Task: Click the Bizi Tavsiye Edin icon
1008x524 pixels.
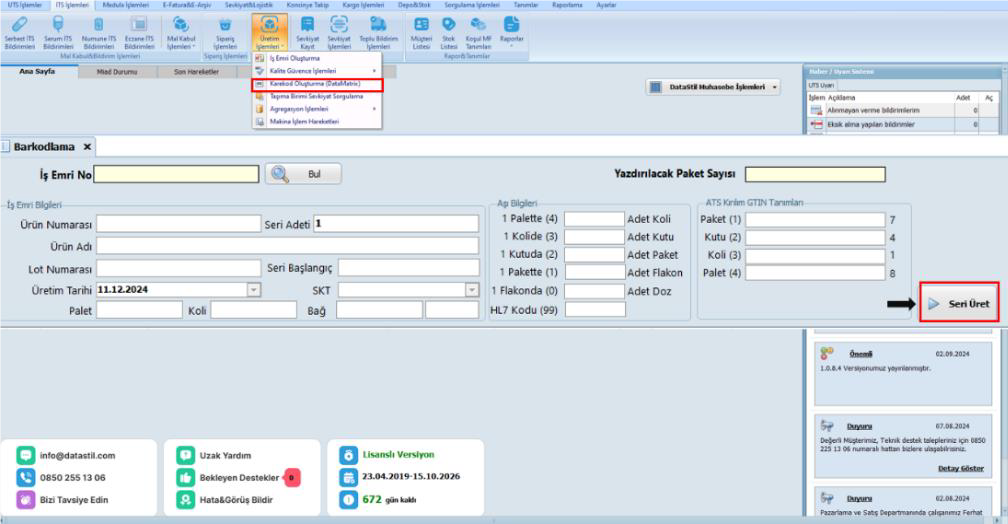Action: click(x=27, y=497)
